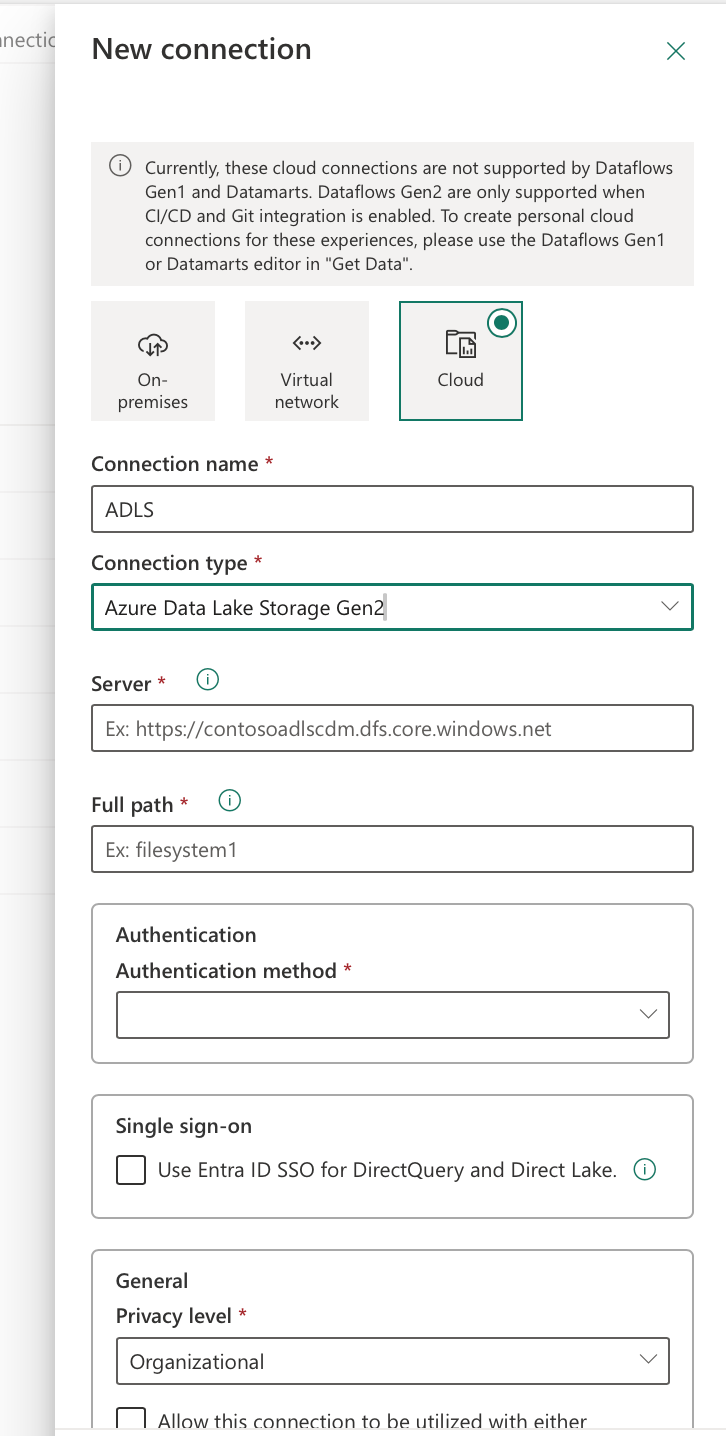
Task: Select the On-premises cloud upload icon
Action: pos(153,345)
